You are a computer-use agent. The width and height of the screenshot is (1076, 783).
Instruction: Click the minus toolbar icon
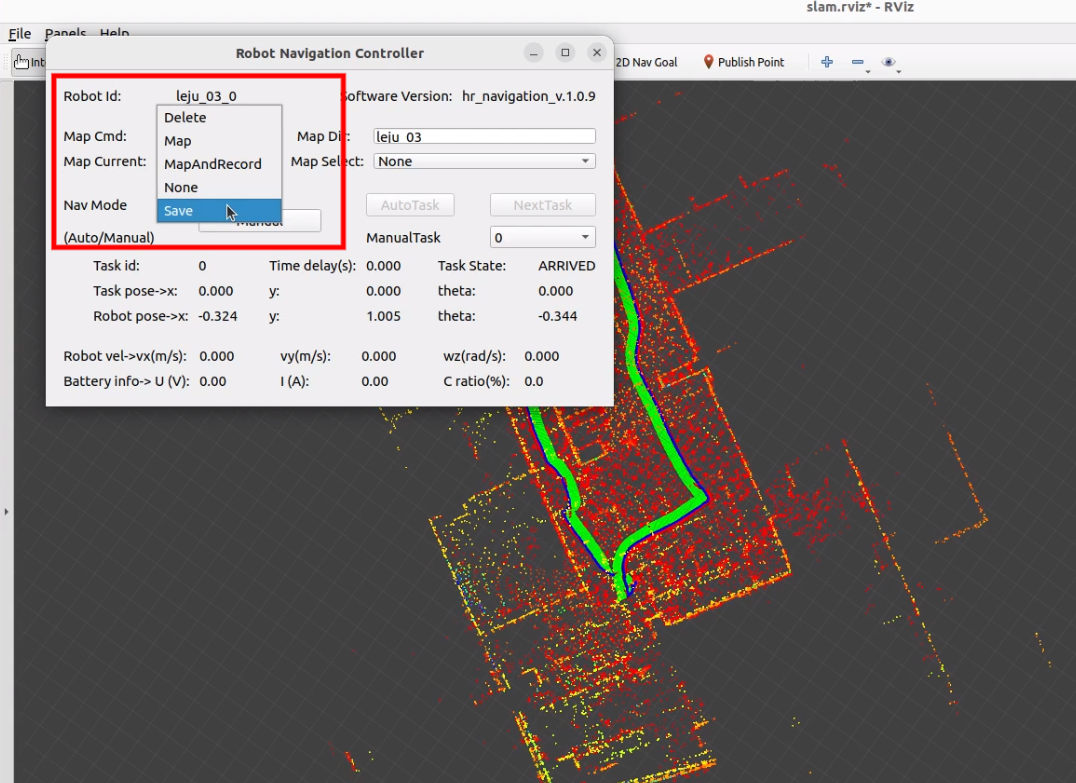tap(858, 62)
